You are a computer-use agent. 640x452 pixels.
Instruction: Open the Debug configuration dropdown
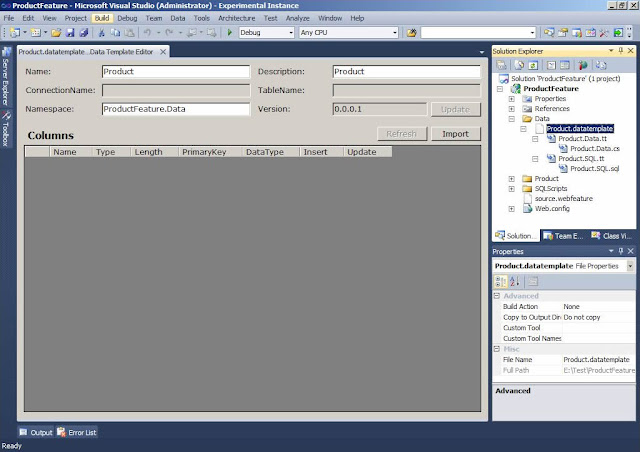pos(291,33)
